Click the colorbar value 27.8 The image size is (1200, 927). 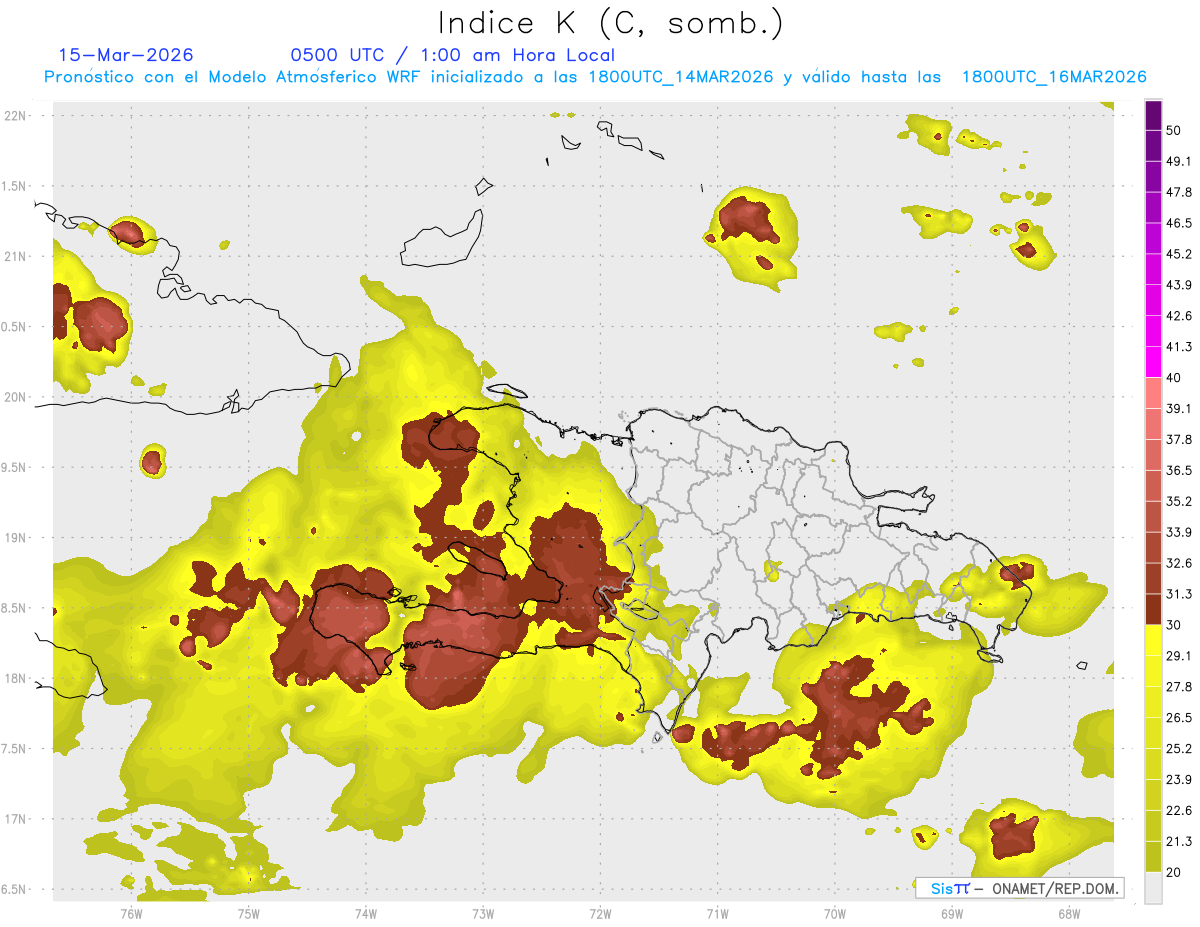(x=1179, y=687)
